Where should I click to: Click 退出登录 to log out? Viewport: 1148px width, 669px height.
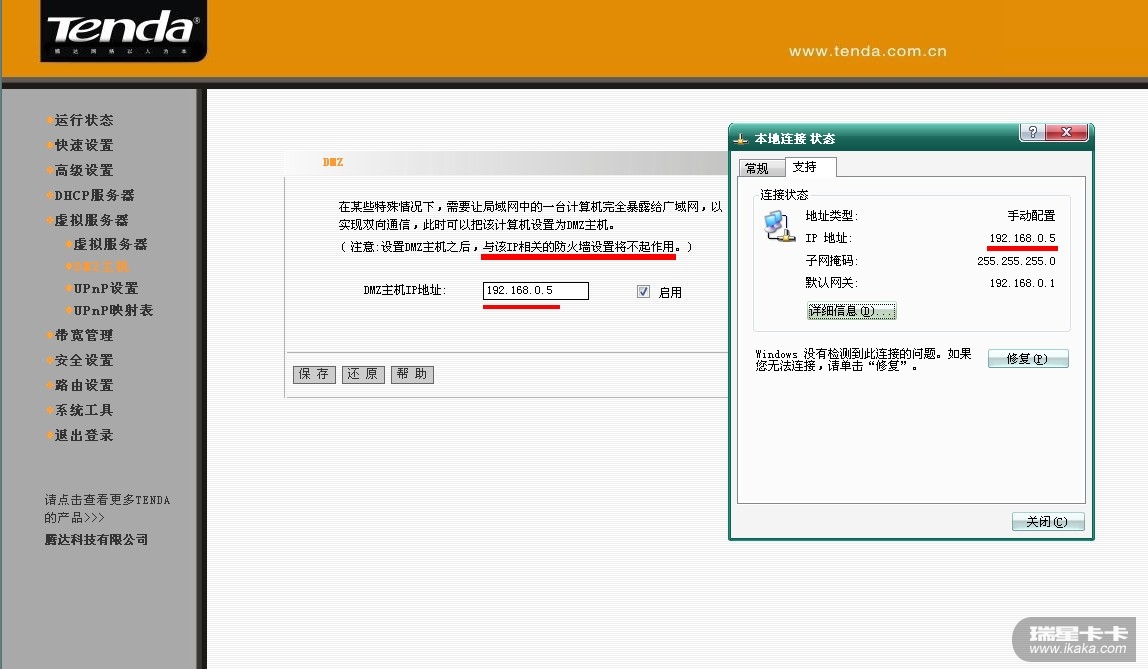coord(83,435)
